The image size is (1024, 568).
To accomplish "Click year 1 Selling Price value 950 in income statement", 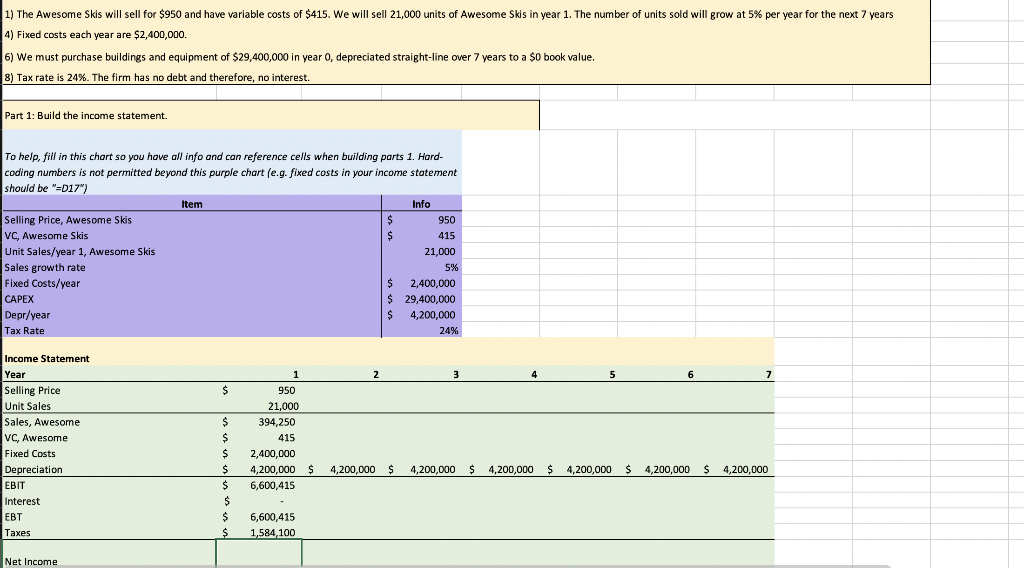I will tap(259, 390).
